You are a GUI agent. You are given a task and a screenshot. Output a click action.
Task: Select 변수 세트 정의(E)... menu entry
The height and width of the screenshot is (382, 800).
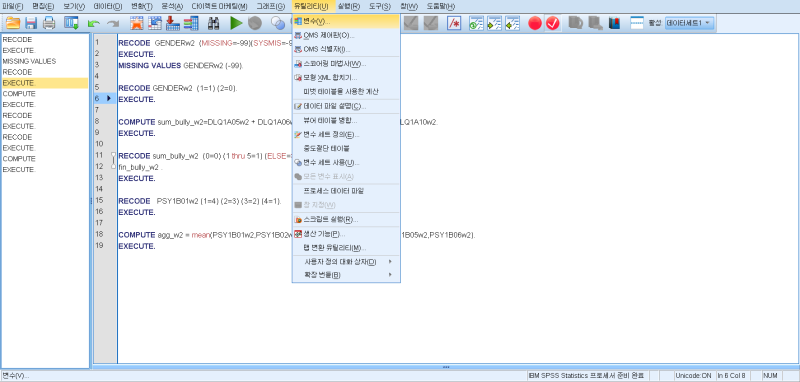[346, 135]
